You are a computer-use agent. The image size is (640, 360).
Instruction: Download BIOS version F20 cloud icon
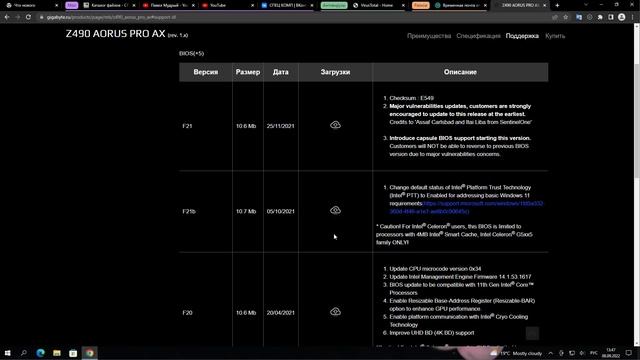coord(335,312)
